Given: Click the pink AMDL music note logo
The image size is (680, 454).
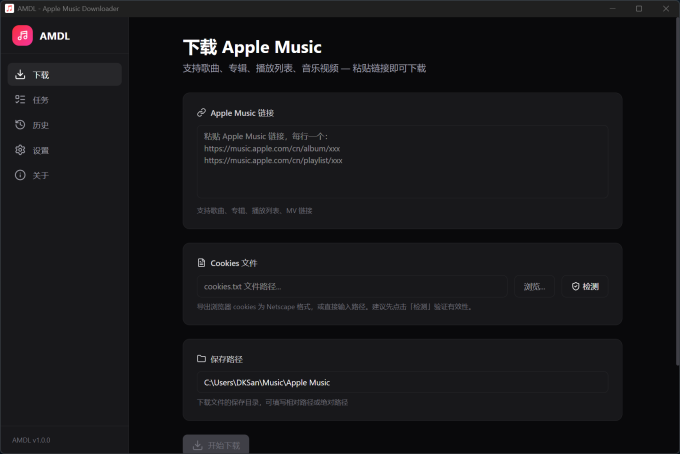Looking at the screenshot, I should click(x=23, y=36).
